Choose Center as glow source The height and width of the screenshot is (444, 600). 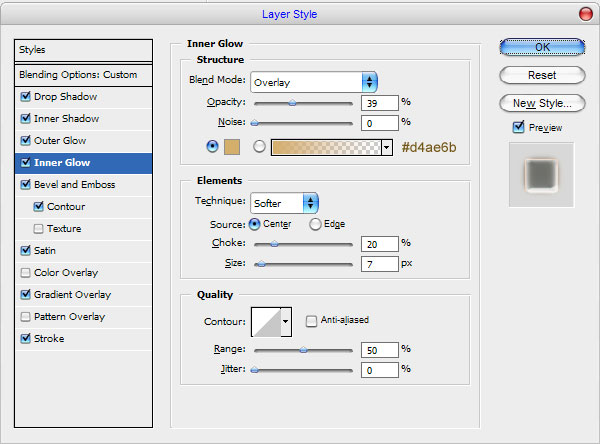tap(254, 224)
